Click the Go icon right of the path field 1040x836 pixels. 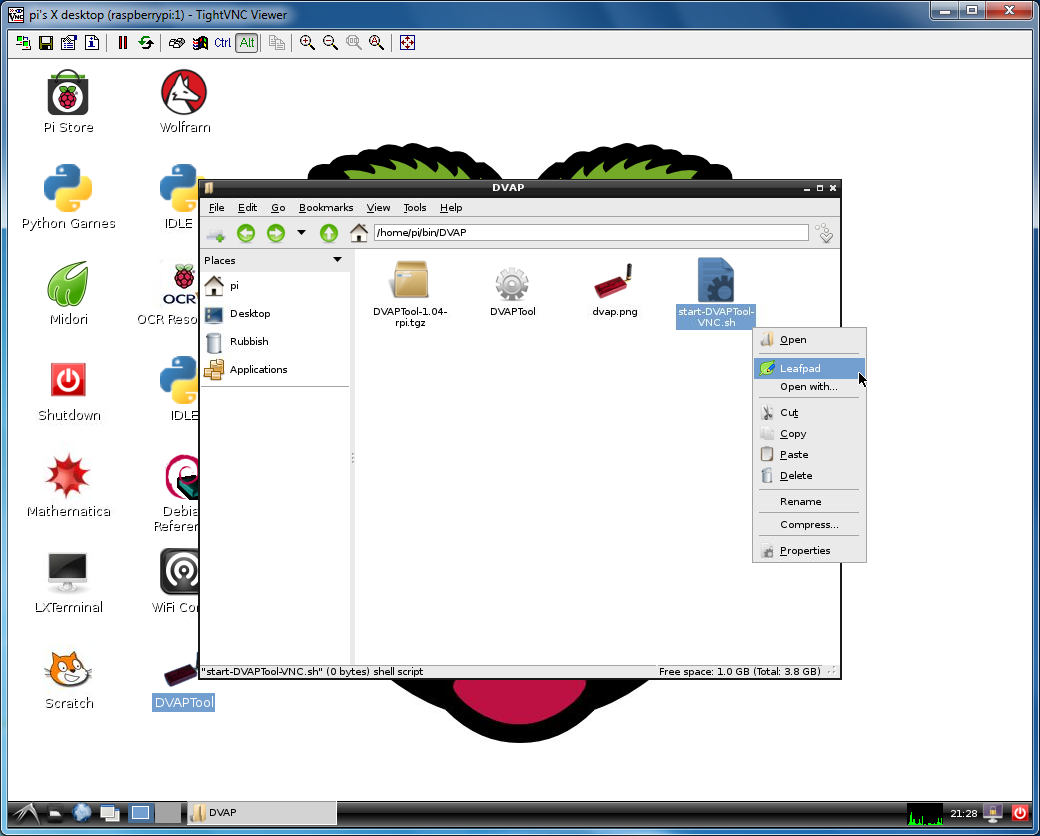click(x=824, y=233)
